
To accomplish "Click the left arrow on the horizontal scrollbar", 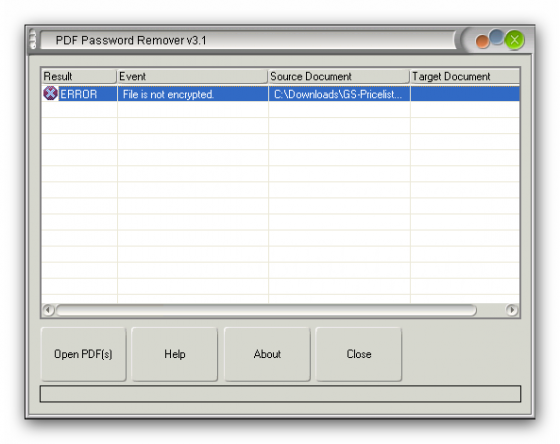I will click(48, 310).
